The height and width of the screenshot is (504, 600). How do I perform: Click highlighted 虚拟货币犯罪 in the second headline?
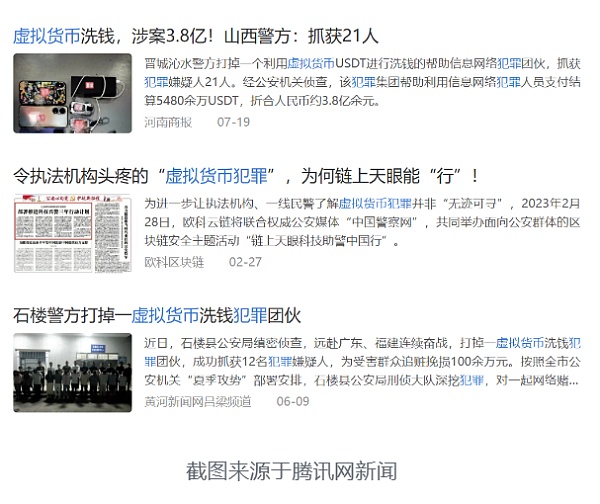216,176
